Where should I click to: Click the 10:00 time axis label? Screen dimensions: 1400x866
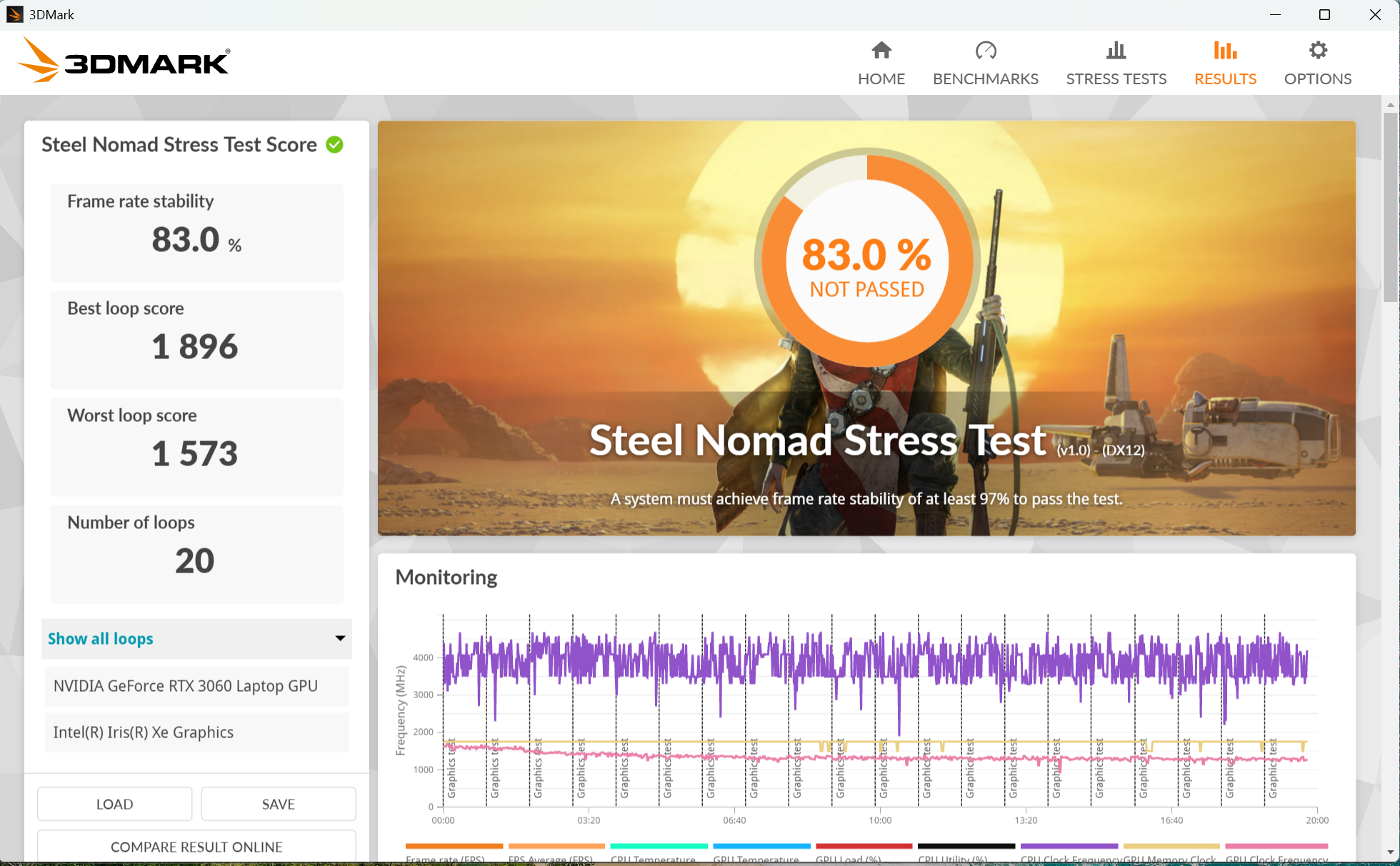click(x=880, y=820)
